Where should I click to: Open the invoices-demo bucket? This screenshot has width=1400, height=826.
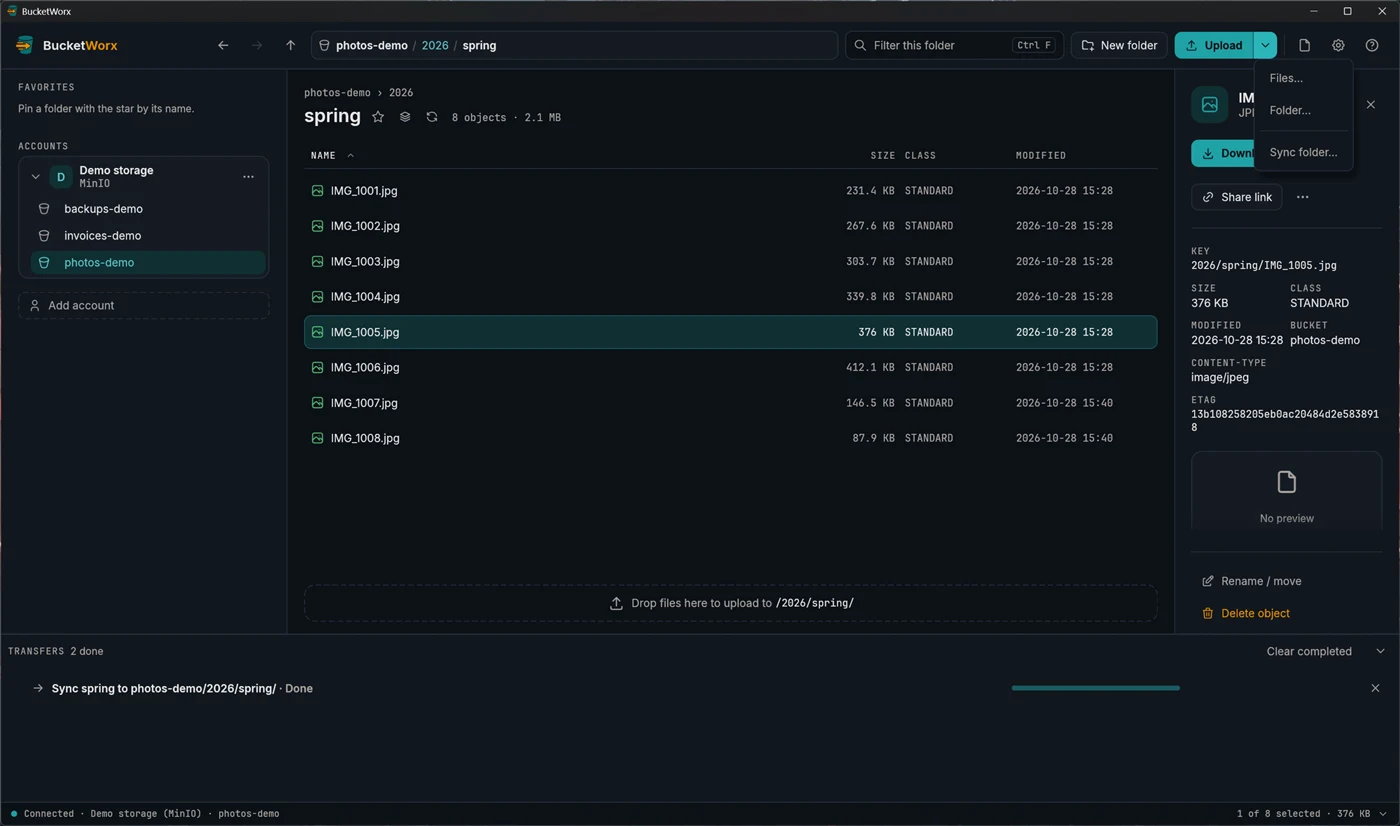[x=148, y=236]
